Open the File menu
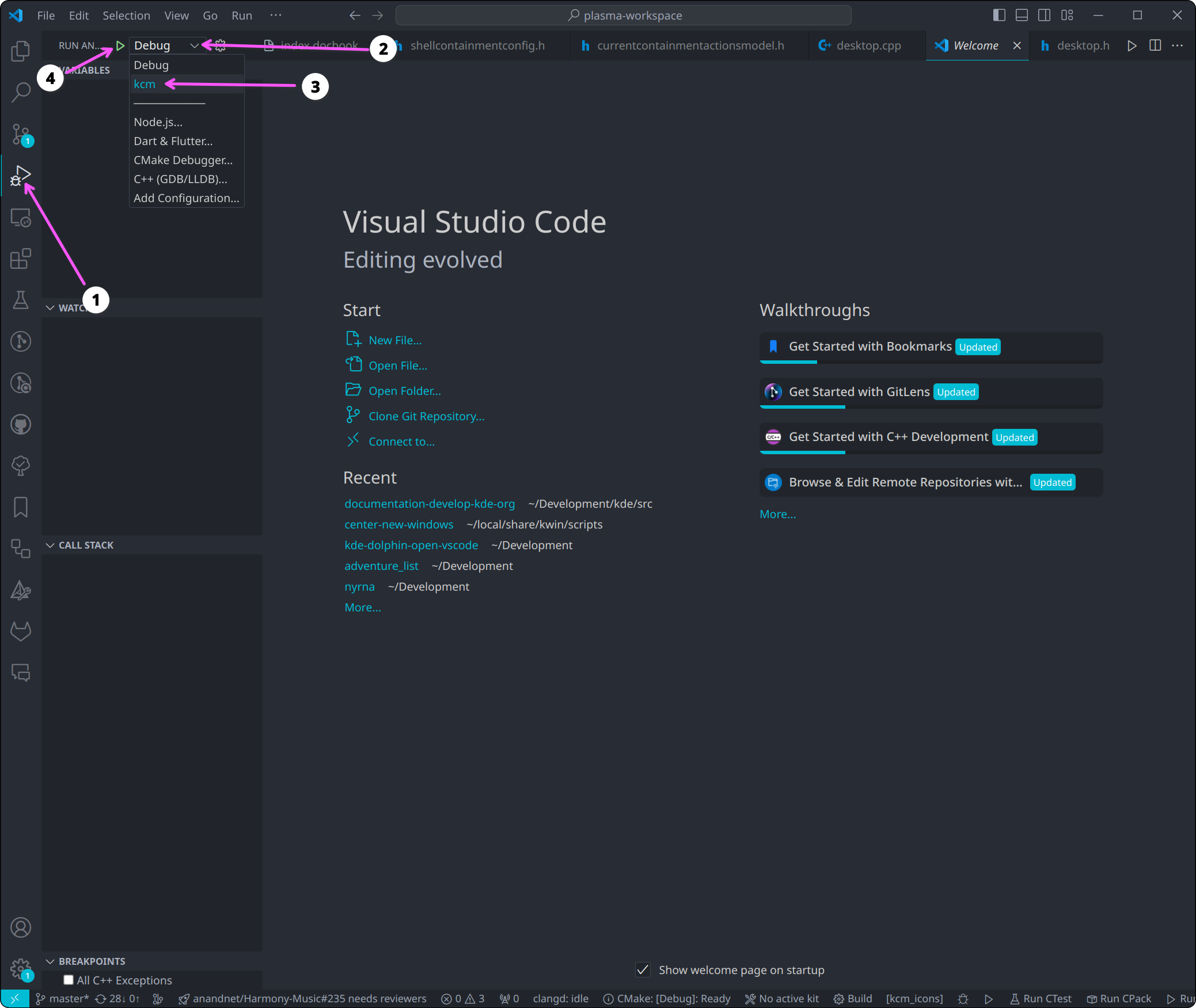The width and height of the screenshot is (1196, 1008). click(46, 16)
